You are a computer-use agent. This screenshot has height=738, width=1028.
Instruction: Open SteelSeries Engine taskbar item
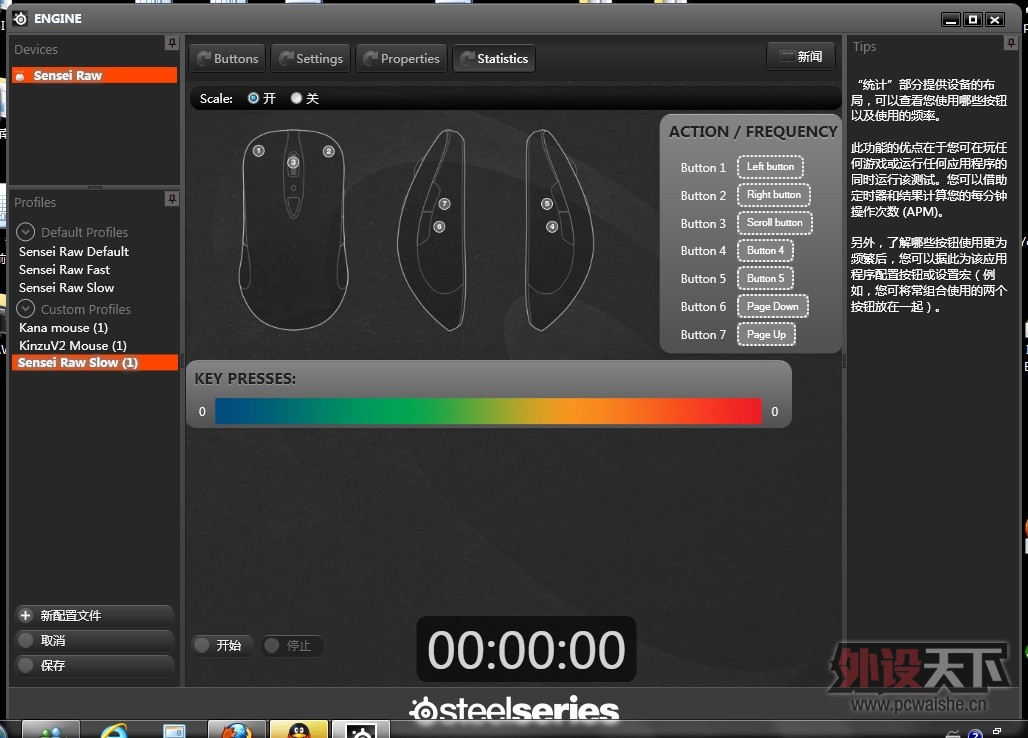(361, 729)
